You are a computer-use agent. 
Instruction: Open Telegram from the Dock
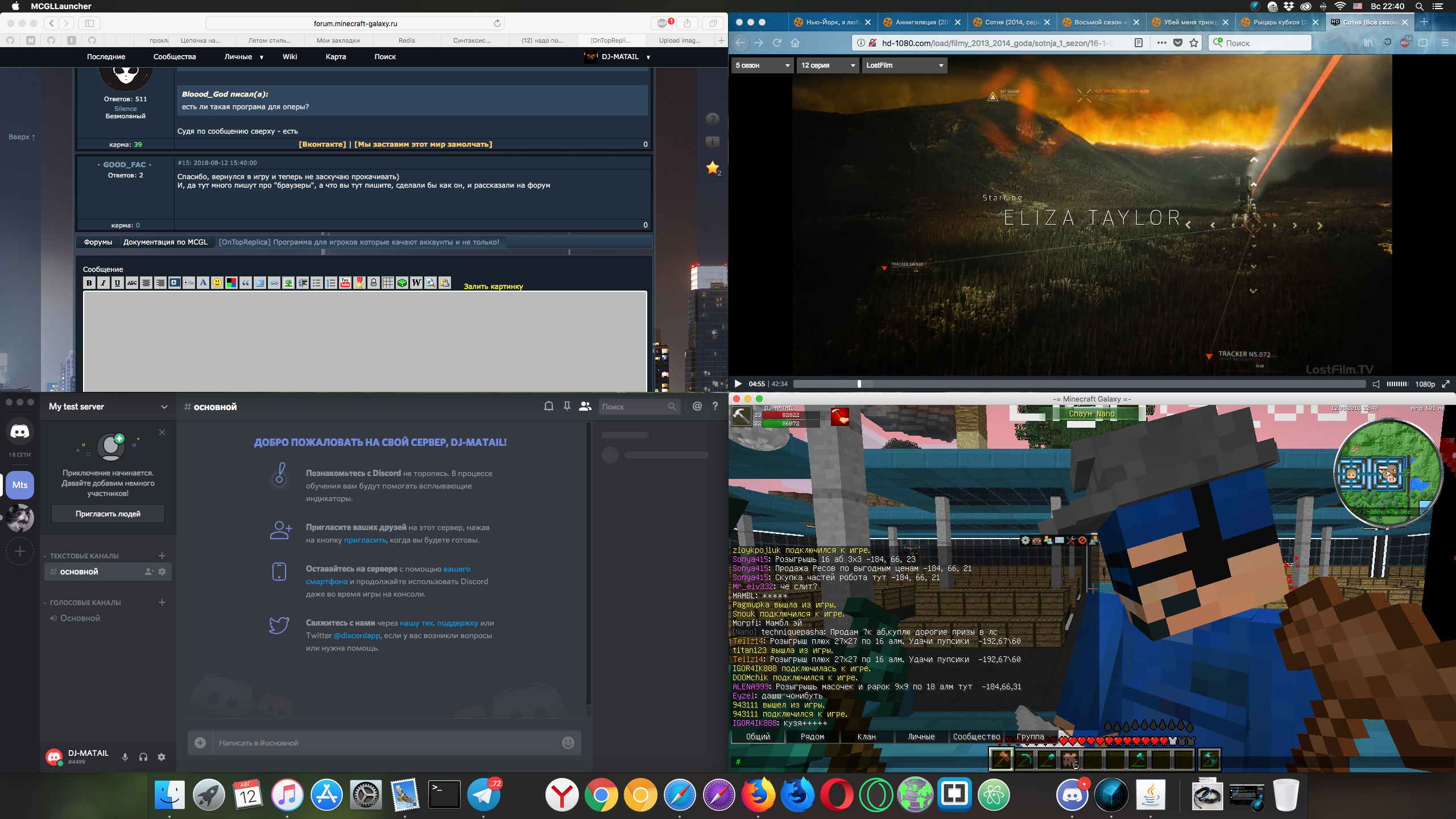tap(483, 795)
